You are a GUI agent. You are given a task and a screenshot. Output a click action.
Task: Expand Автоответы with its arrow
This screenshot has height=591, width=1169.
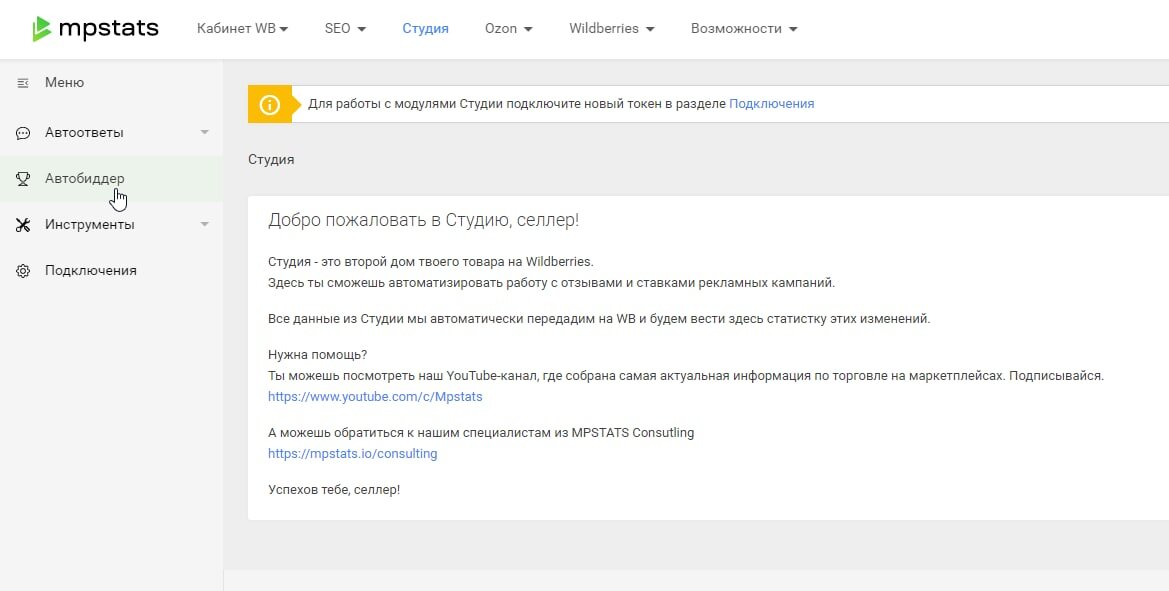click(x=205, y=133)
